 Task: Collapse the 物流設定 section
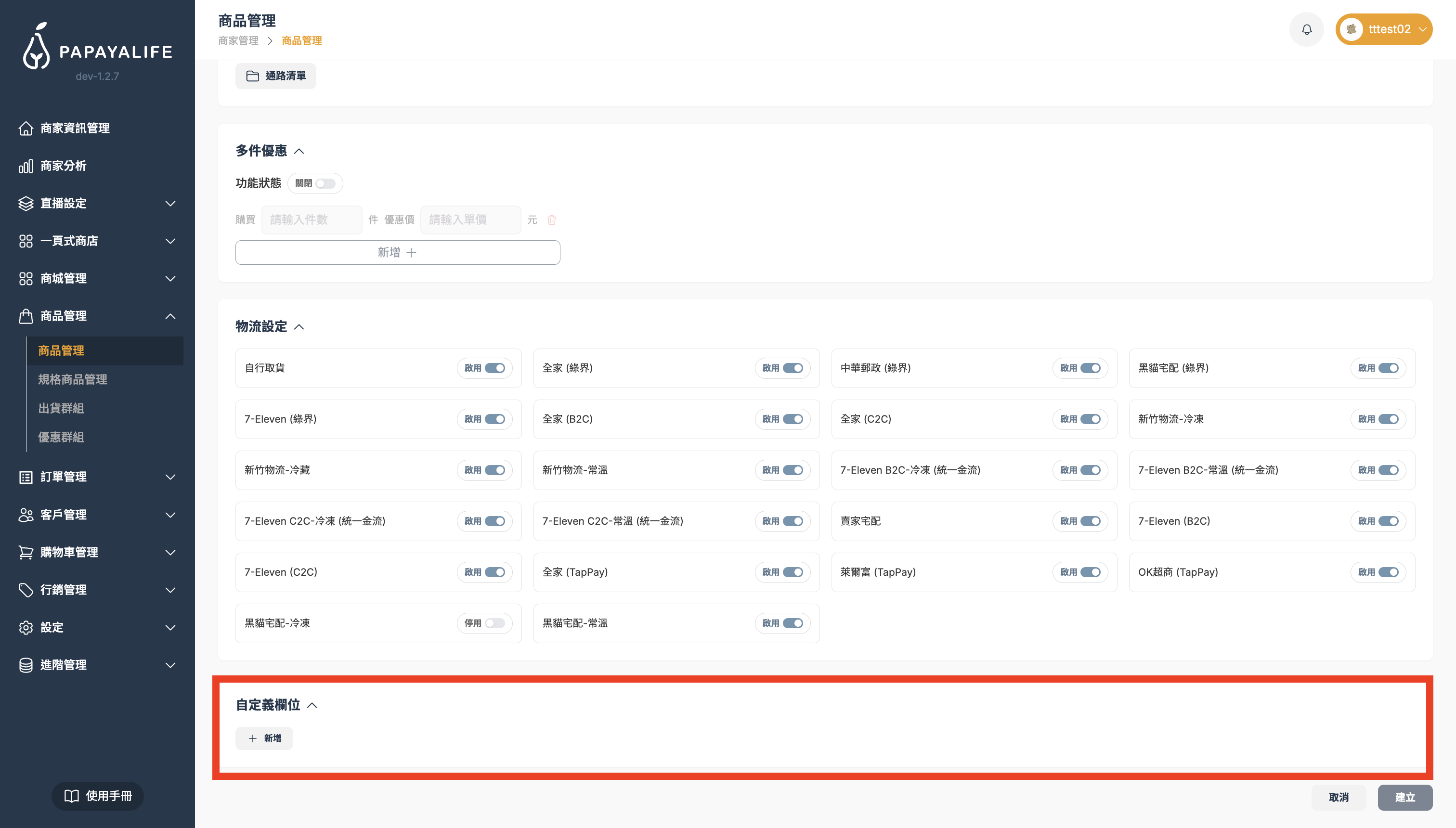(x=299, y=327)
